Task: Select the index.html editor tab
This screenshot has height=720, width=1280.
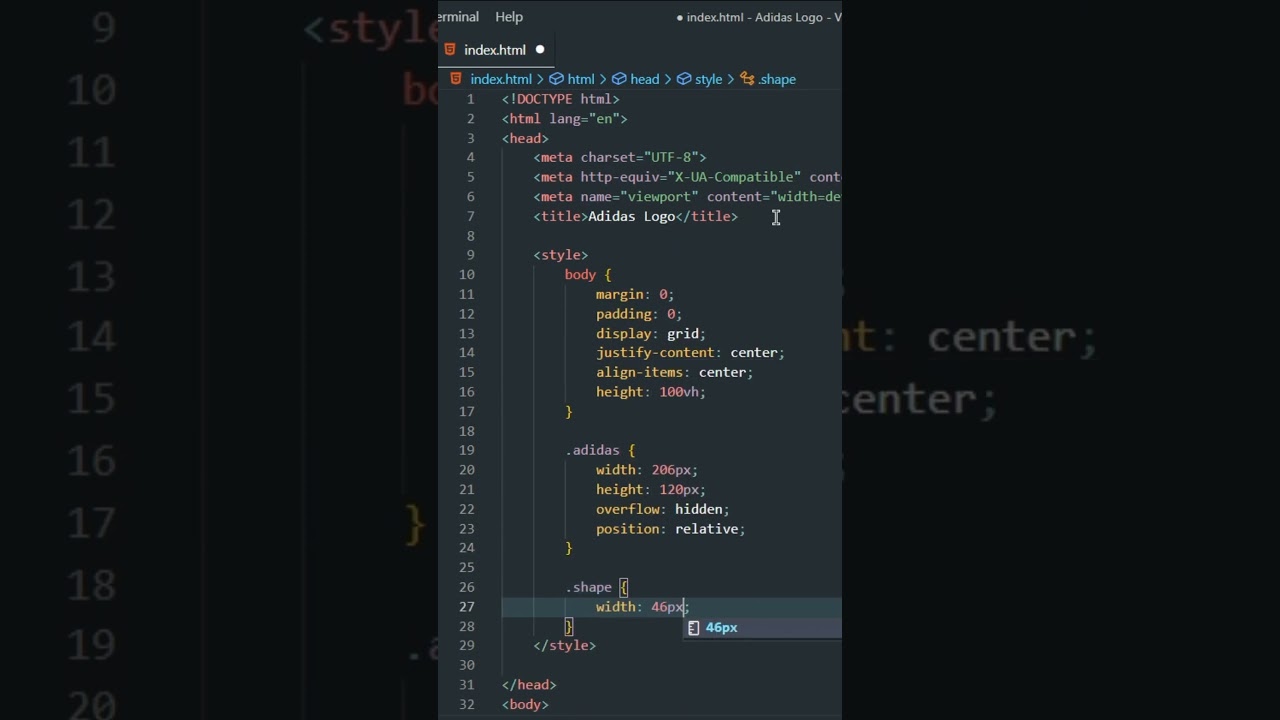Action: [x=497, y=50]
